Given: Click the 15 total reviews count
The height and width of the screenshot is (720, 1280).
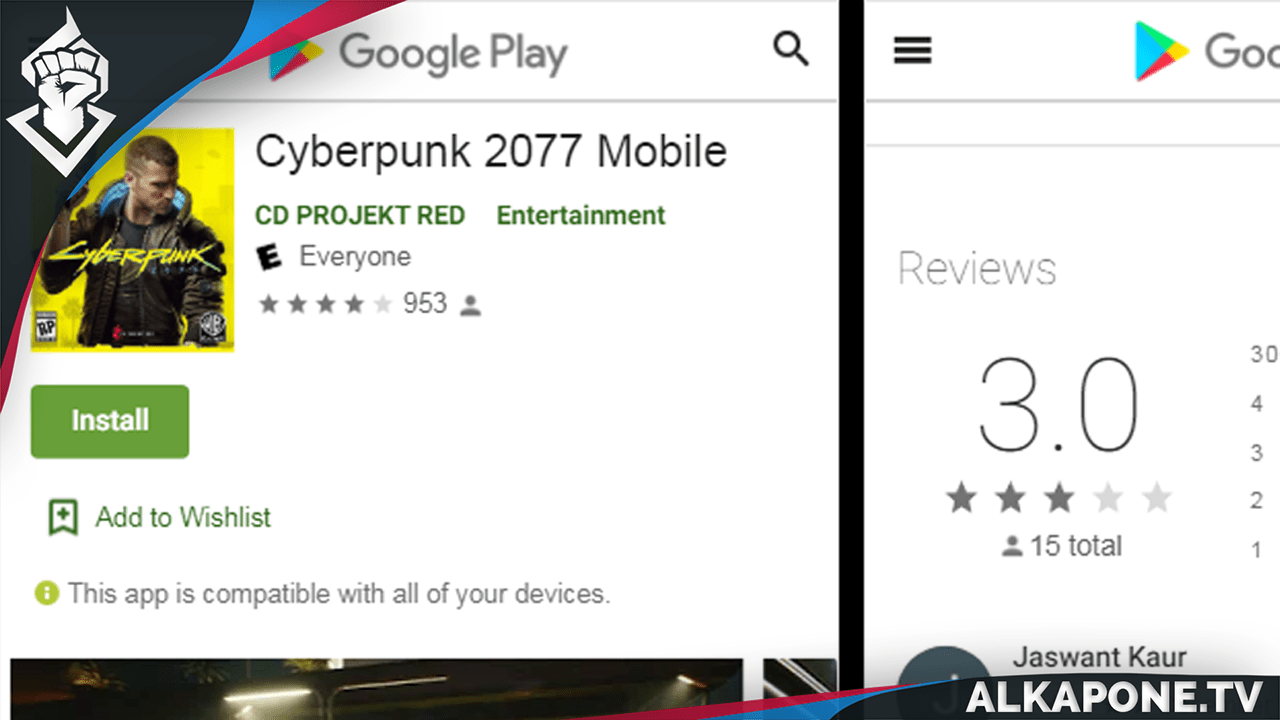Looking at the screenshot, I should 1062,546.
